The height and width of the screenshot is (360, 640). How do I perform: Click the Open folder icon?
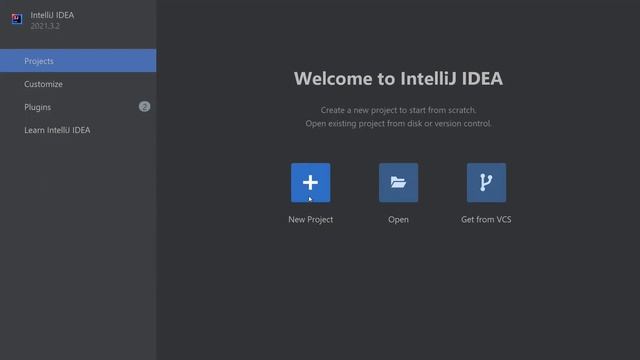[x=398, y=182]
